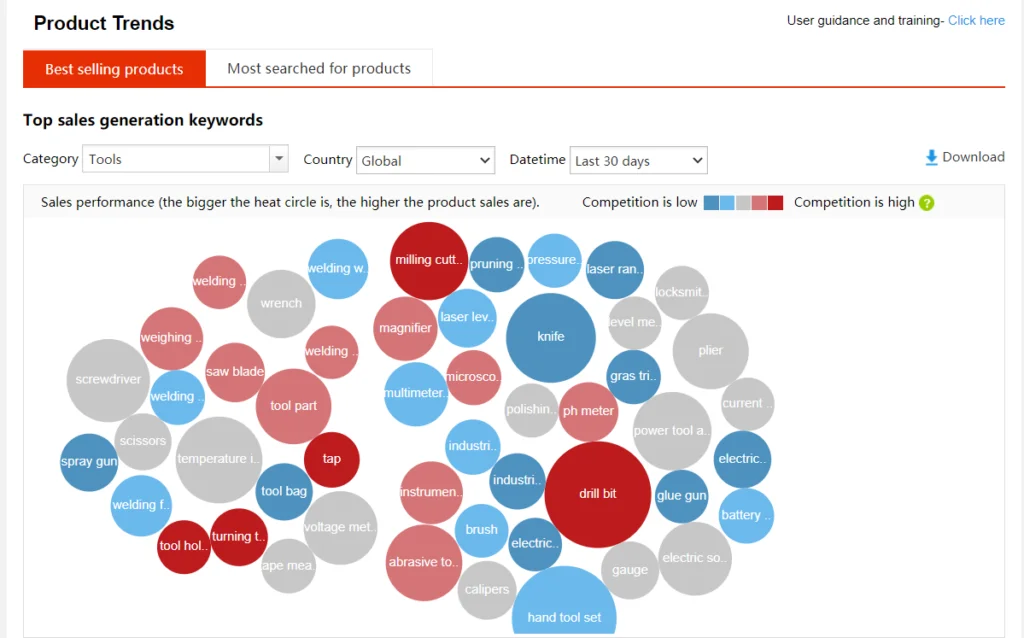Select the 'tool part' bubble

293,406
